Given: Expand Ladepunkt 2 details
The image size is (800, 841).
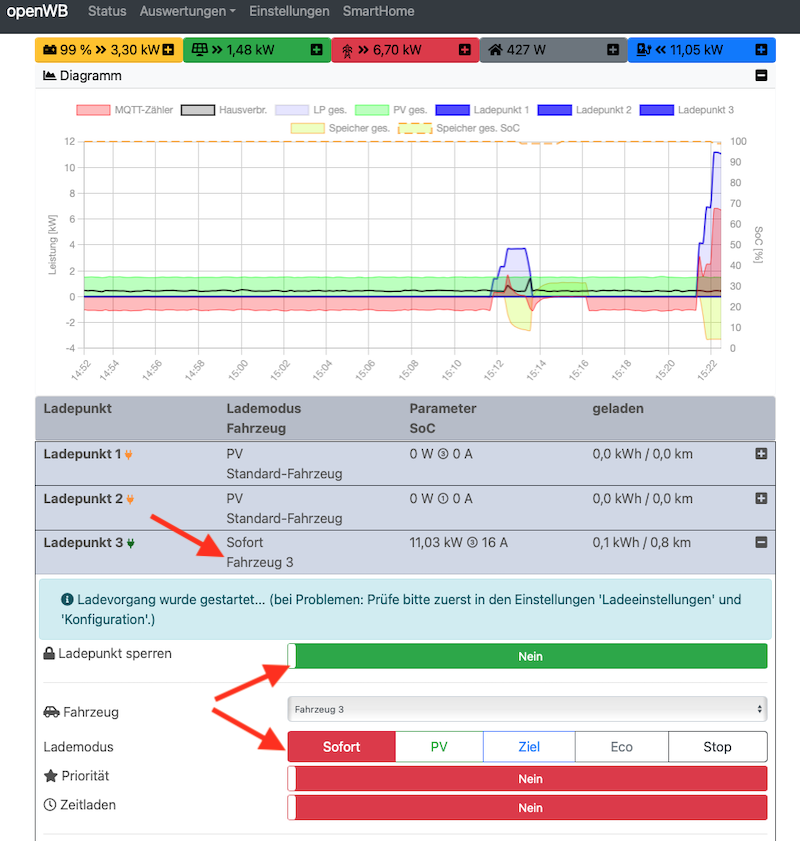Looking at the screenshot, I should pyautogui.click(x=761, y=498).
